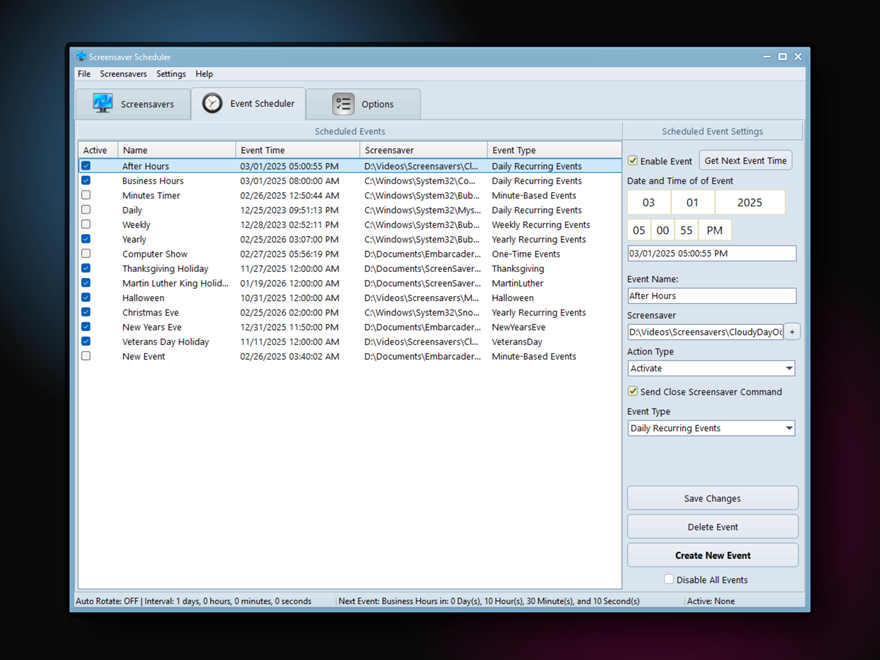Image resolution: width=880 pixels, height=660 pixels.
Task: Click the Event Name text field
Action: click(711, 296)
